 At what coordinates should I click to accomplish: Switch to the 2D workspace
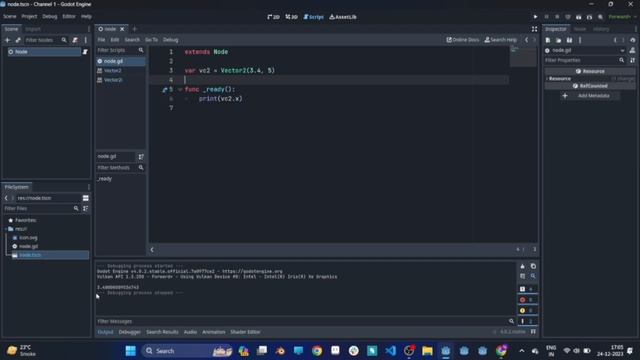tap(273, 17)
